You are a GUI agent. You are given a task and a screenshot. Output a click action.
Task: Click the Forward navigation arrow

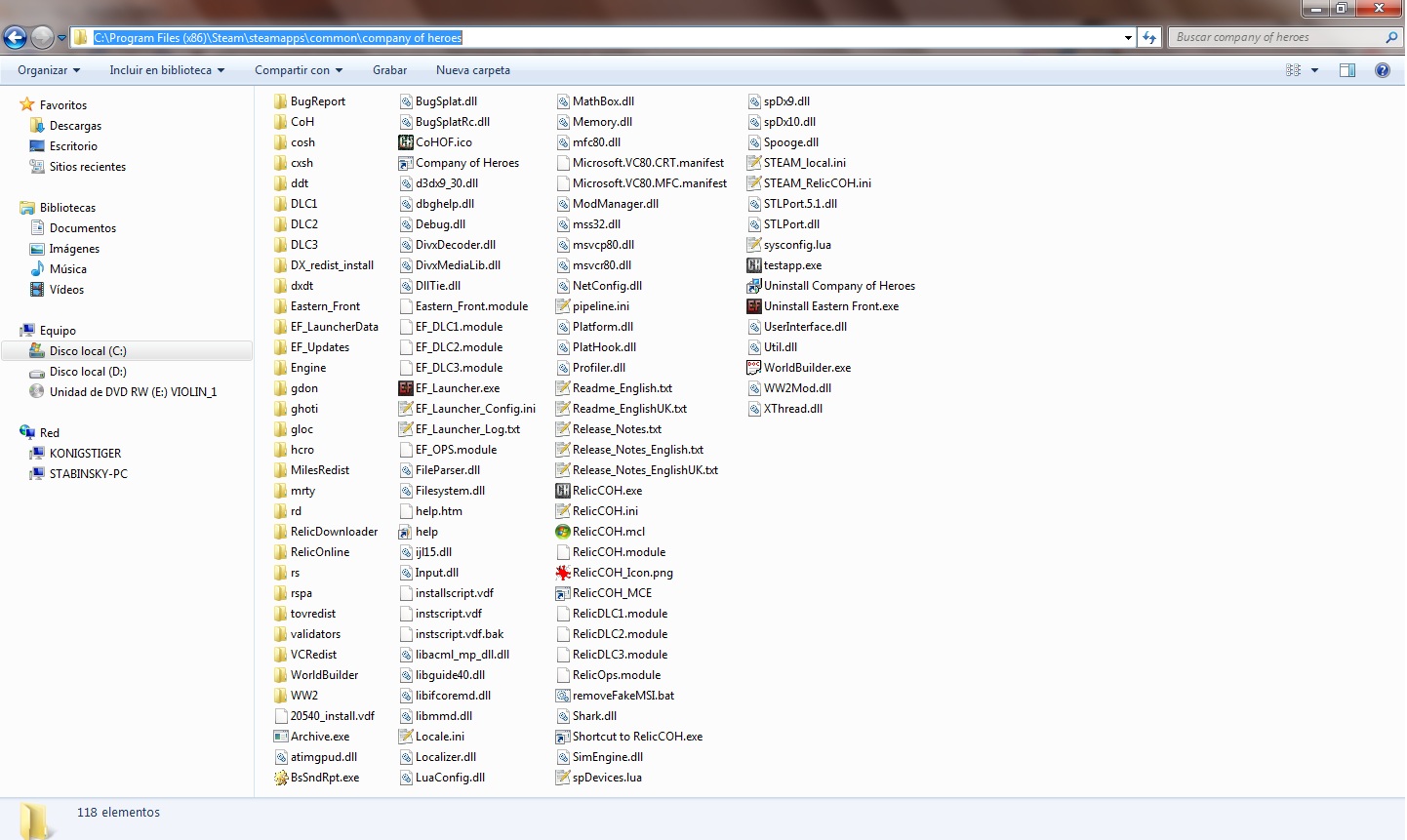(x=42, y=38)
